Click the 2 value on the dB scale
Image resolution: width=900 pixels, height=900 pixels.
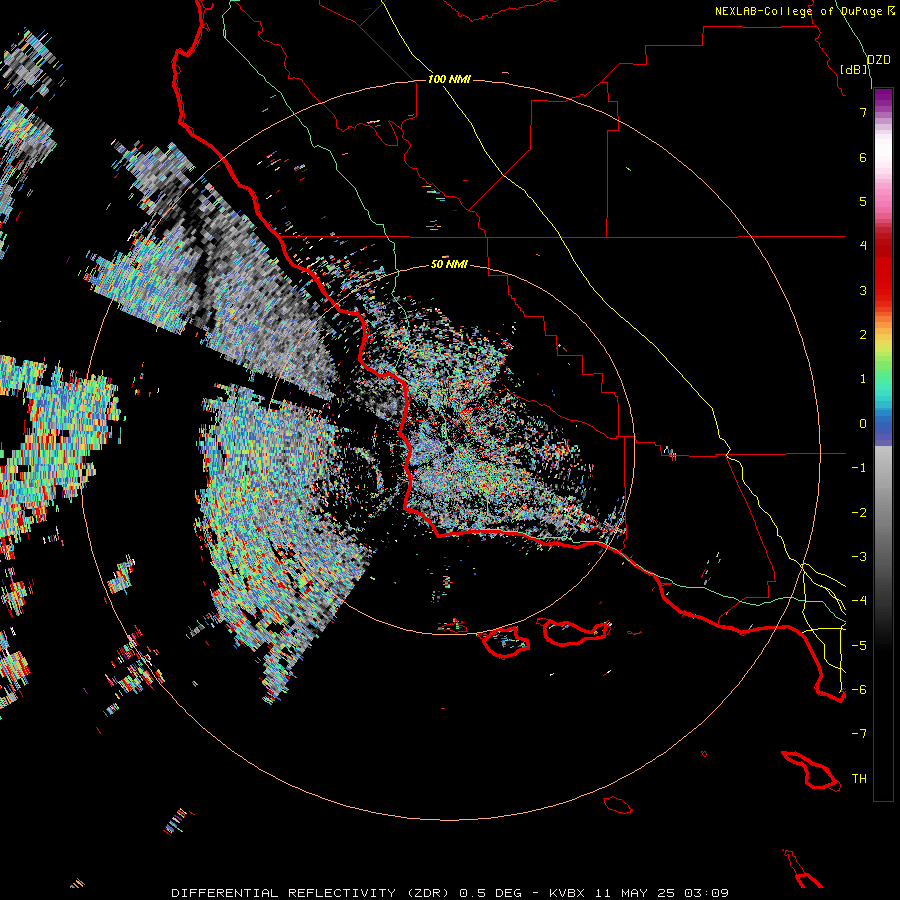pos(863,335)
